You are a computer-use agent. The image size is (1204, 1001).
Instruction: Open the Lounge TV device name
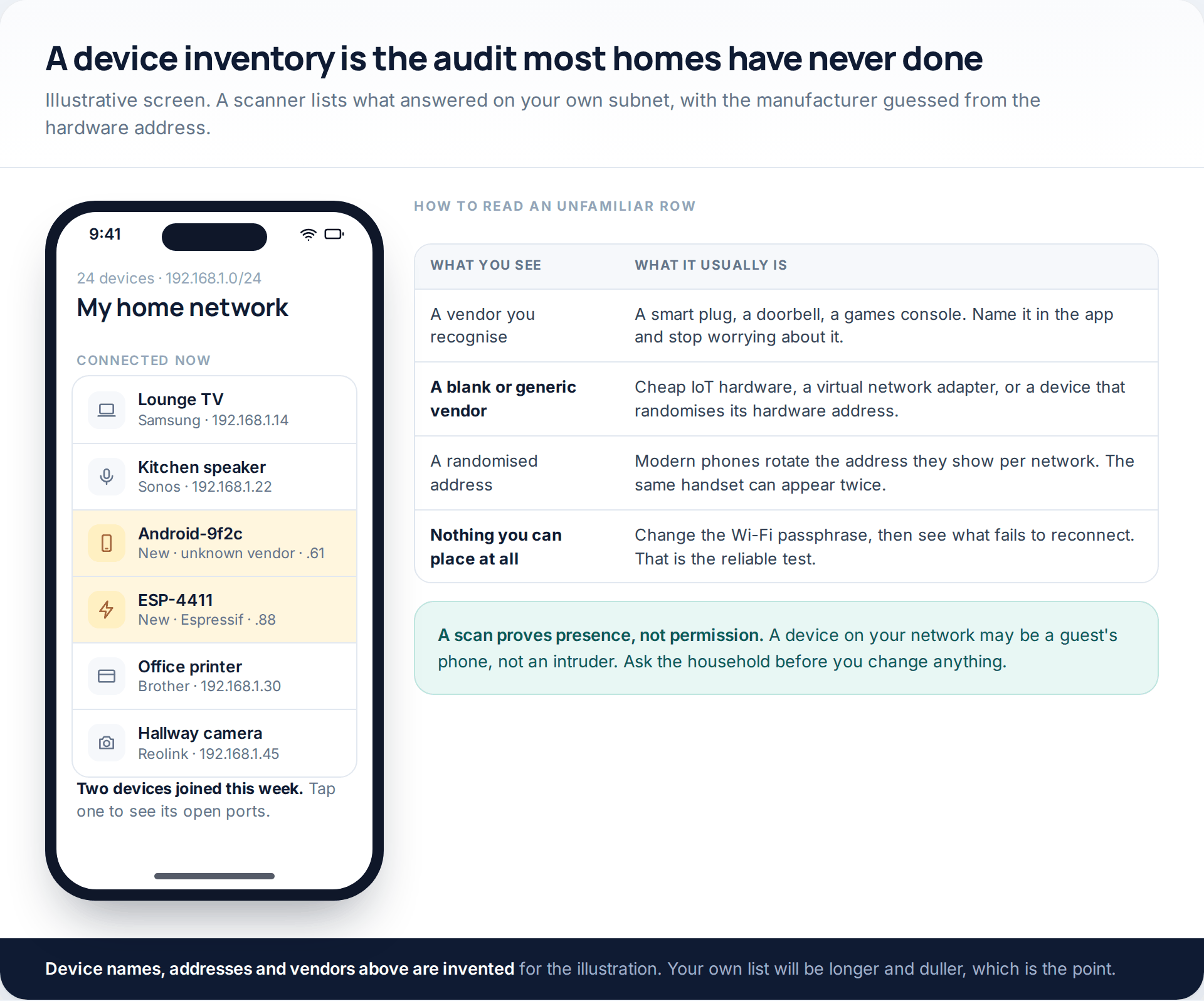(181, 400)
